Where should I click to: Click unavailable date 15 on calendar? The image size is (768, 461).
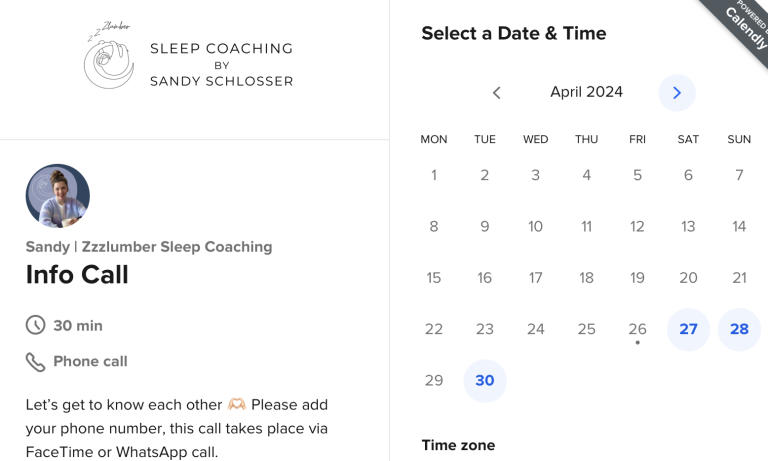click(434, 278)
